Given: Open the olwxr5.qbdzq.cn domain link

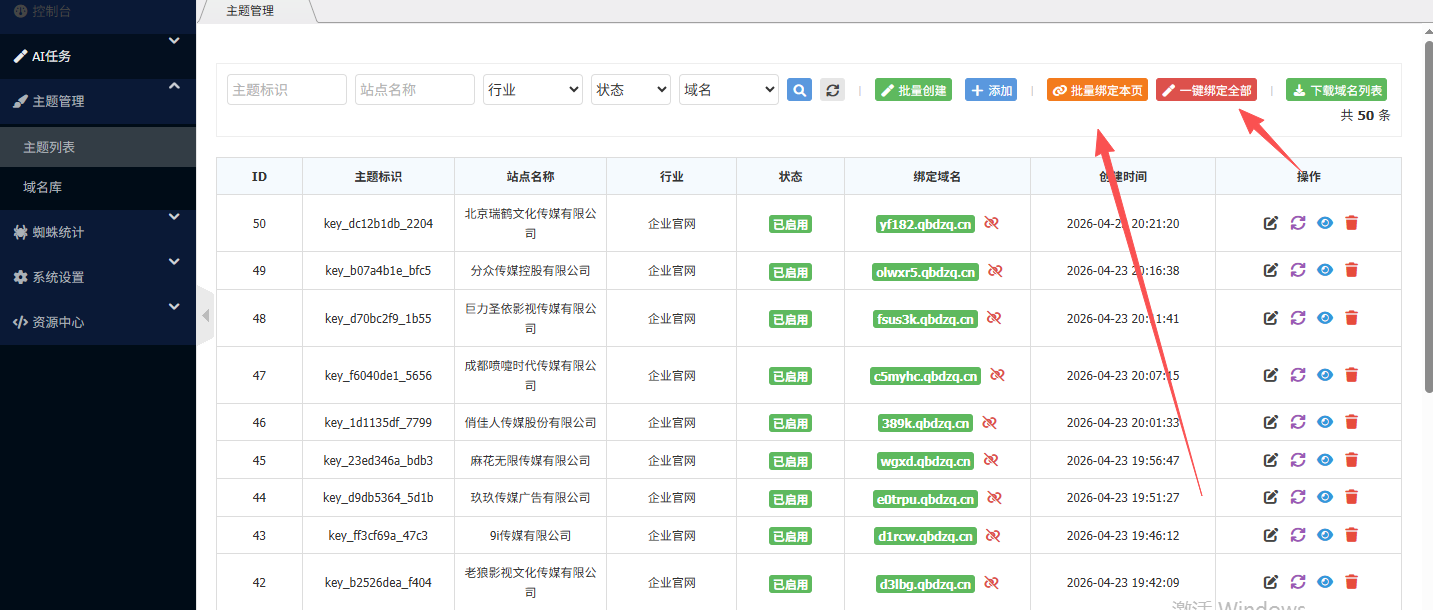Looking at the screenshot, I should pyautogui.click(x=925, y=270).
